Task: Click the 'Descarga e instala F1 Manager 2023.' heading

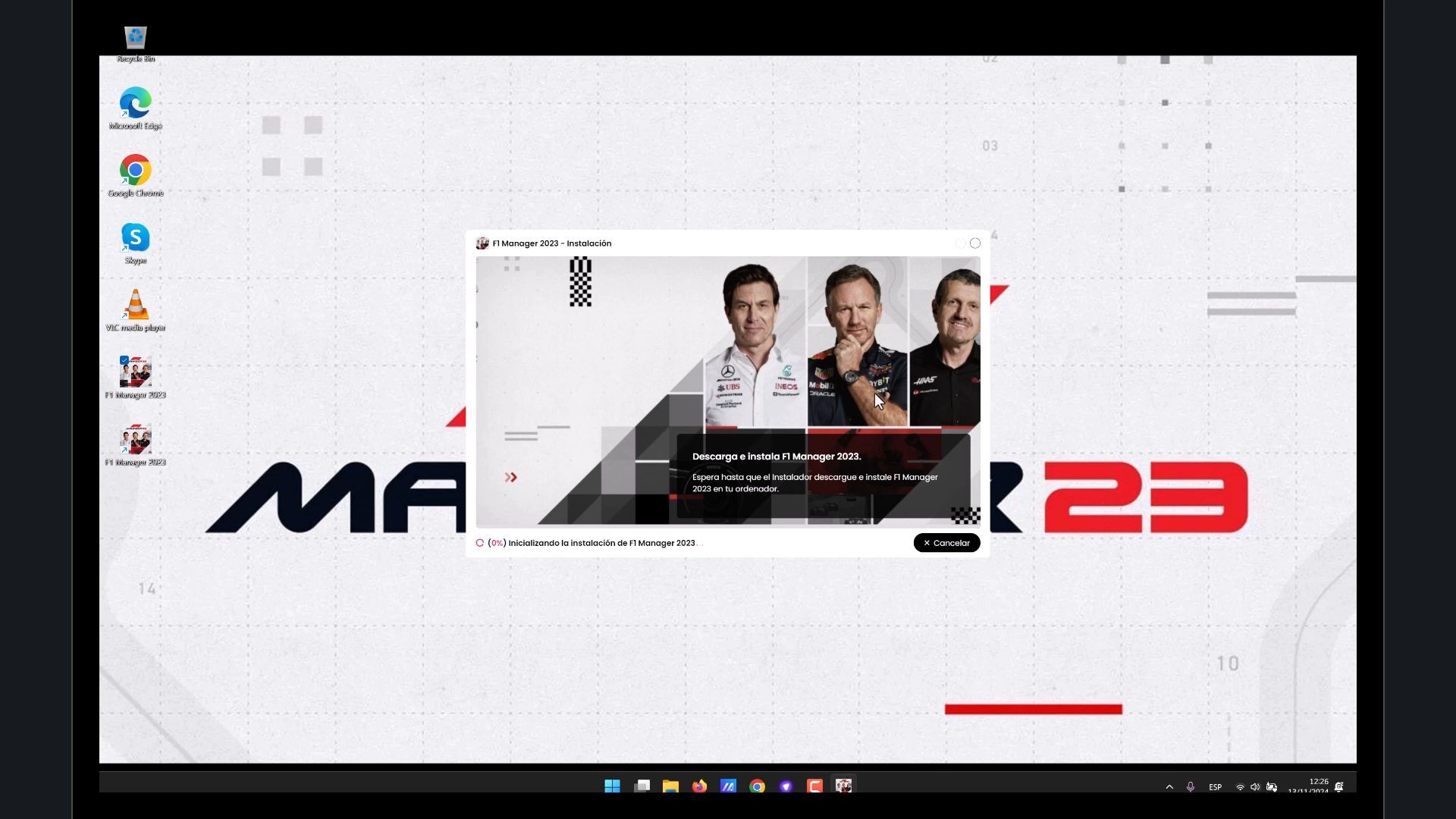Action: [x=777, y=457]
